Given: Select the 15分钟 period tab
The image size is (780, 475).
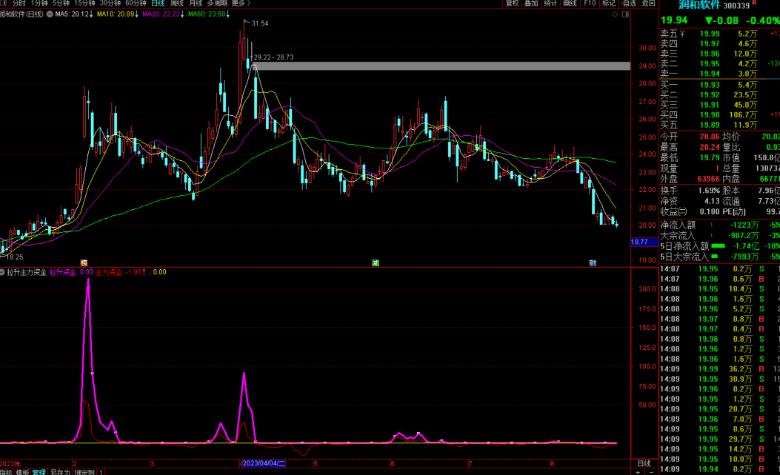Looking at the screenshot, I should click(84, 3).
